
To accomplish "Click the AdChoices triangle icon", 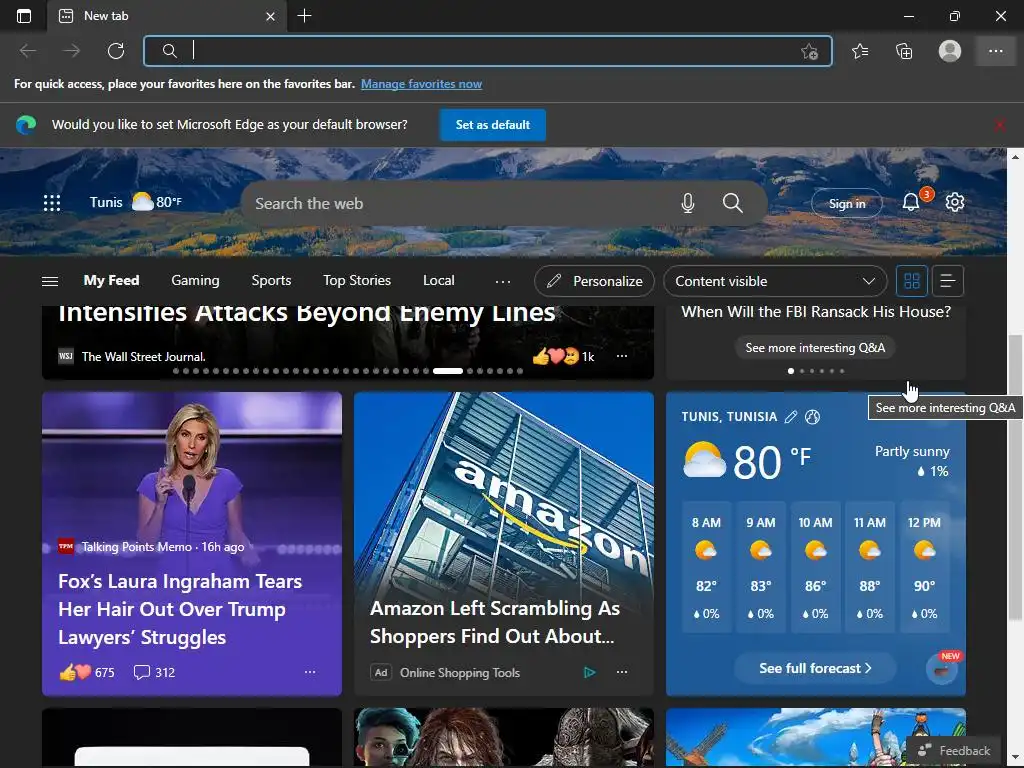I will (589, 672).
